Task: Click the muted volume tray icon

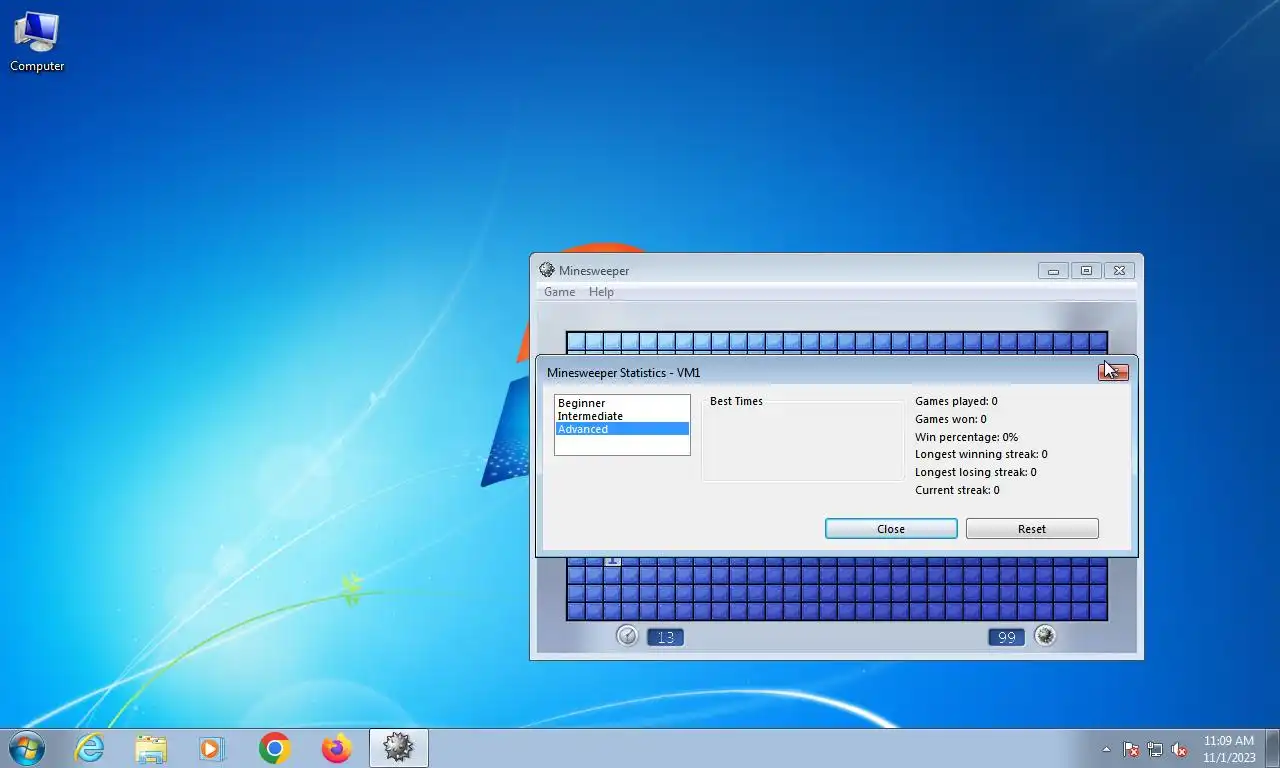Action: click(x=1179, y=749)
